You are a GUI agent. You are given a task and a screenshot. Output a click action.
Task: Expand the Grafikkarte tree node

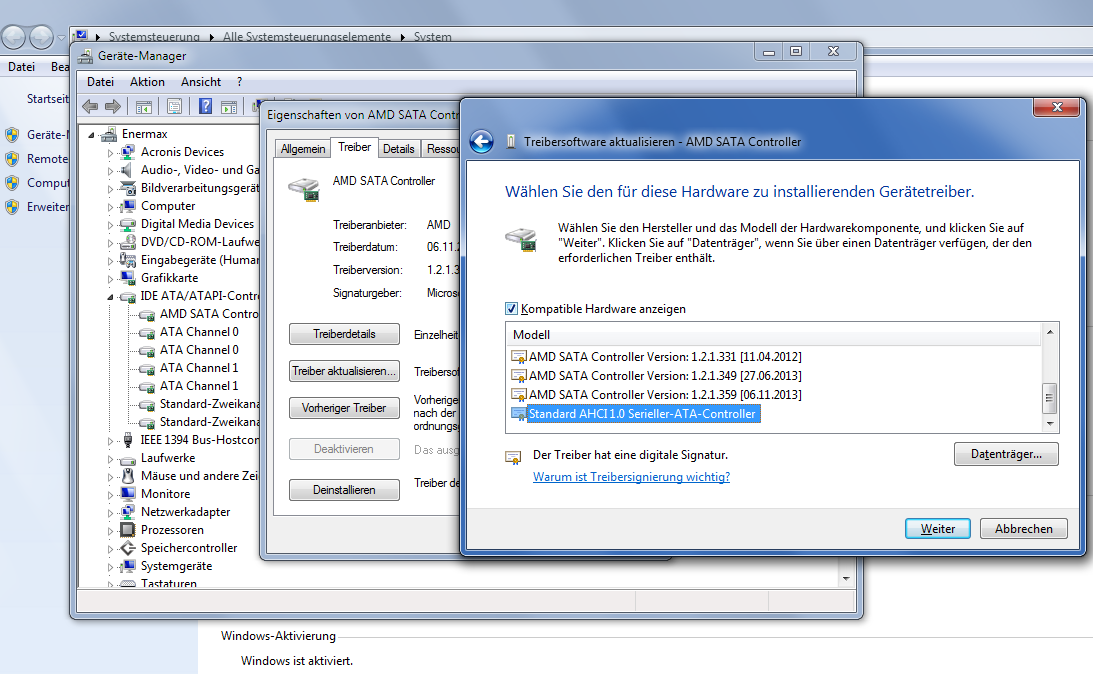(x=110, y=278)
